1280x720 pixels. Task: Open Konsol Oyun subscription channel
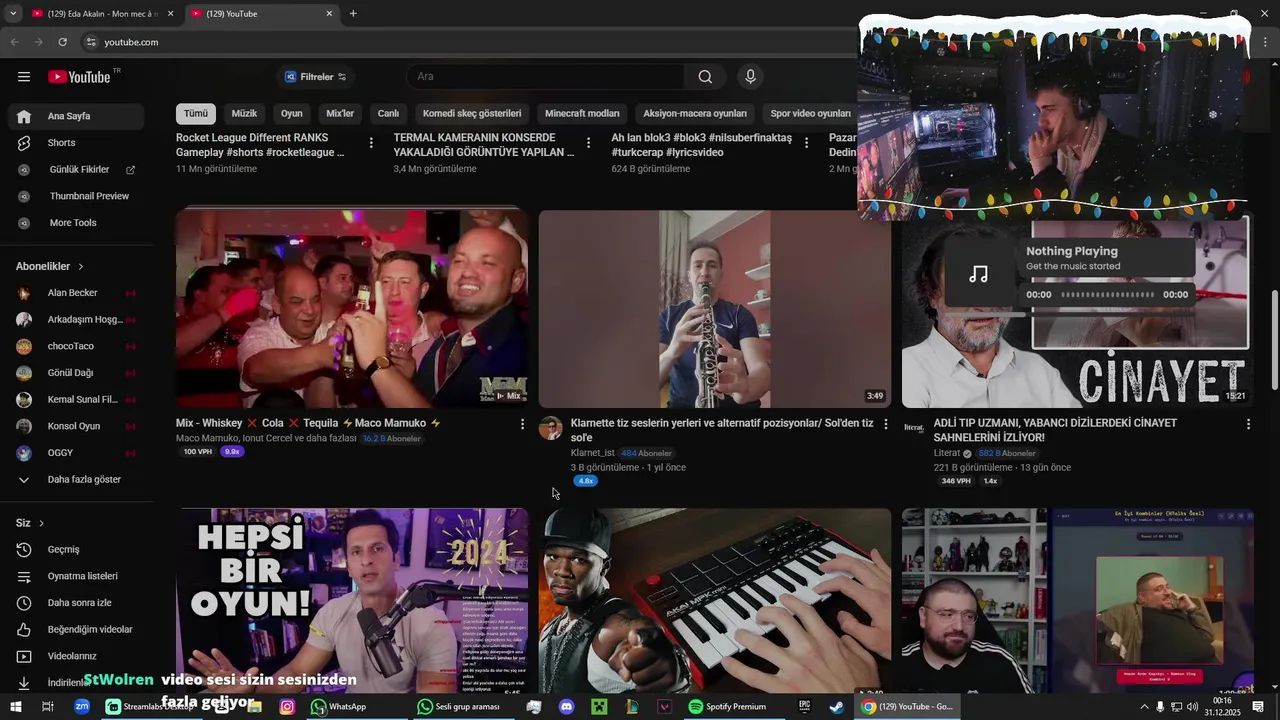78,426
